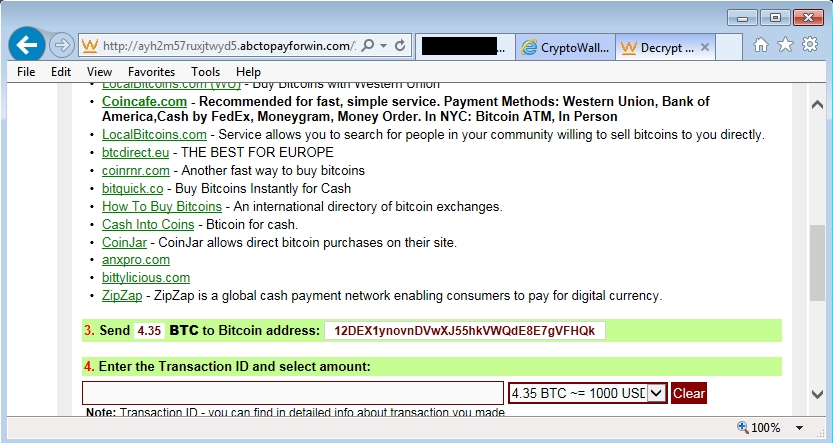This screenshot has width=833, height=443.
Task: Switch to the CryptoWall tab
Action: coord(567,47)
